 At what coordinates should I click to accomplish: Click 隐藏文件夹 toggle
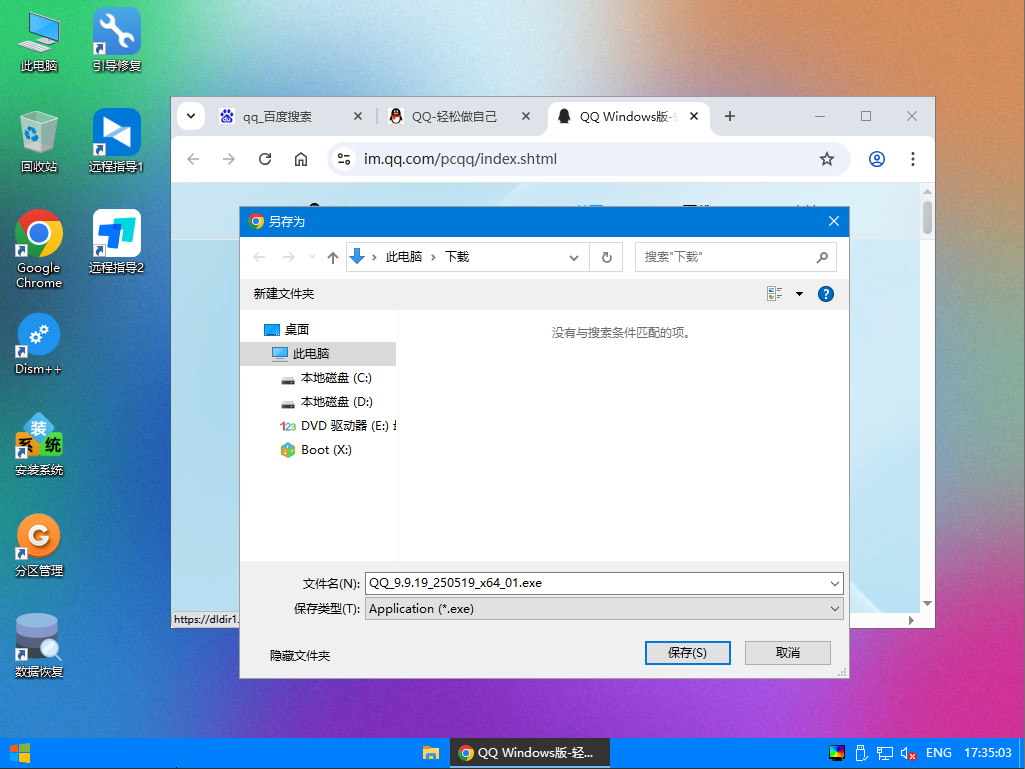300,655
